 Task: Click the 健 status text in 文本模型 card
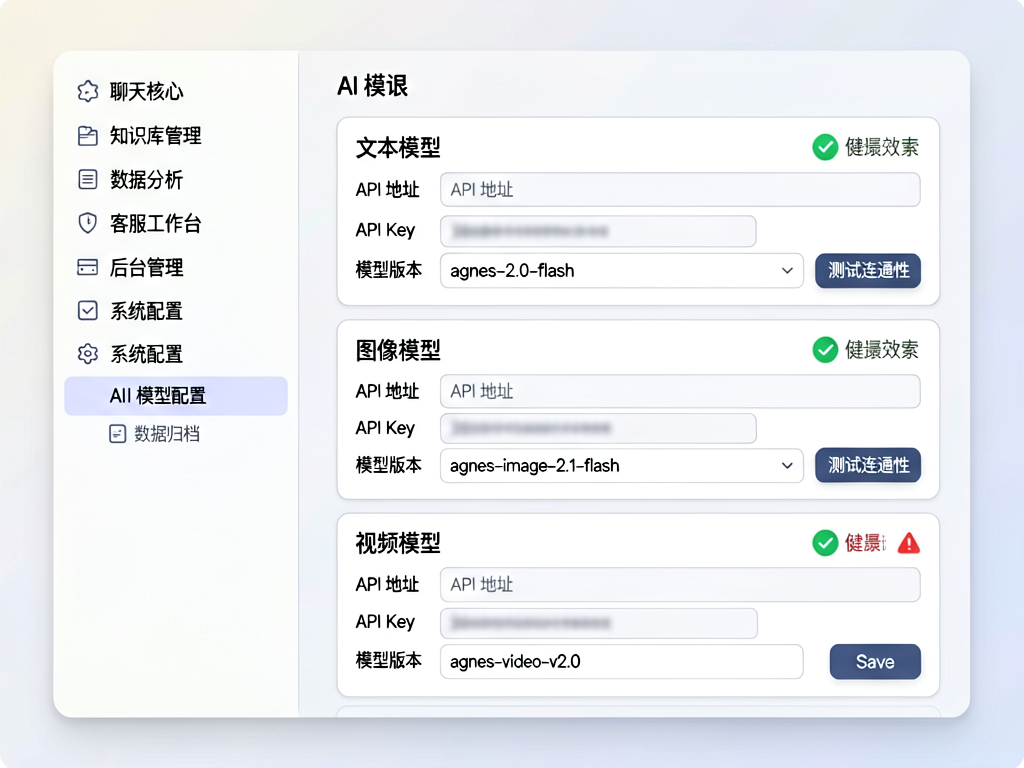pos(882,147)
